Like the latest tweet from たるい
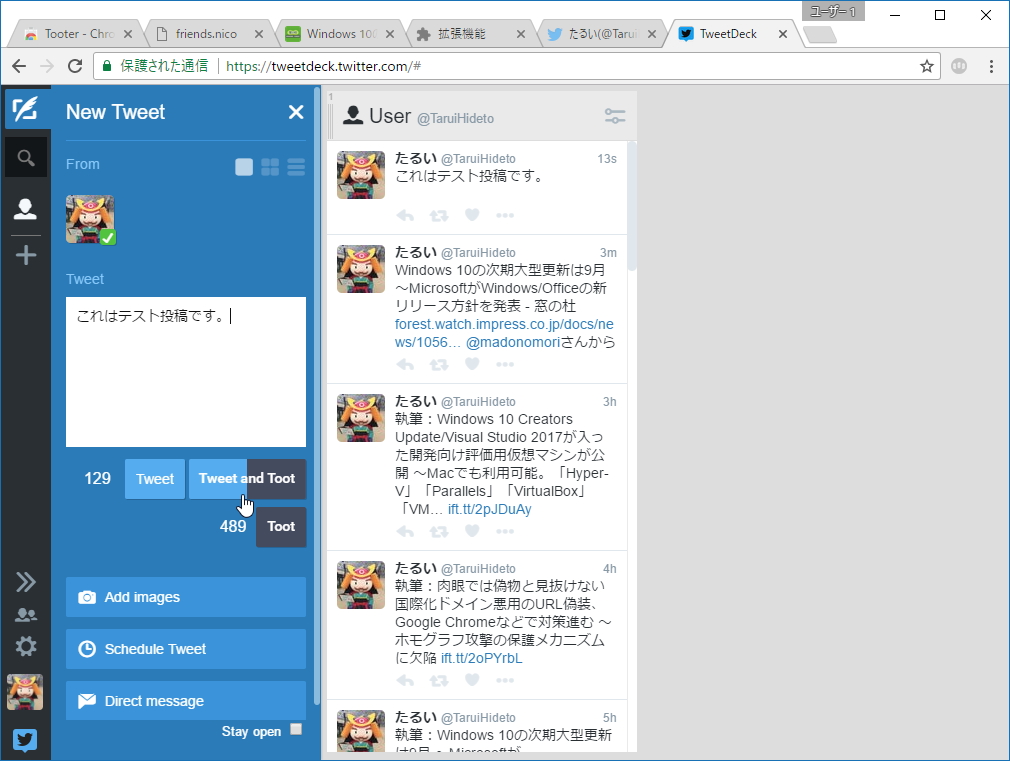Image resolution: width=1010 pixels, height=761 pixels. pos(471,215)
